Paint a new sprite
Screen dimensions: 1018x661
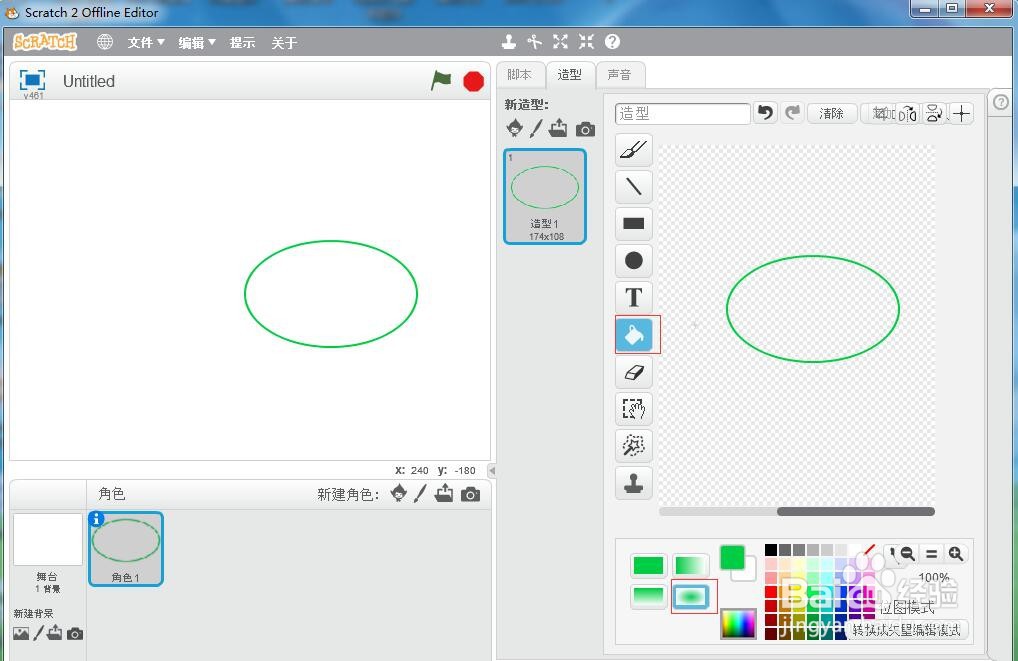[x=420, y=493]
